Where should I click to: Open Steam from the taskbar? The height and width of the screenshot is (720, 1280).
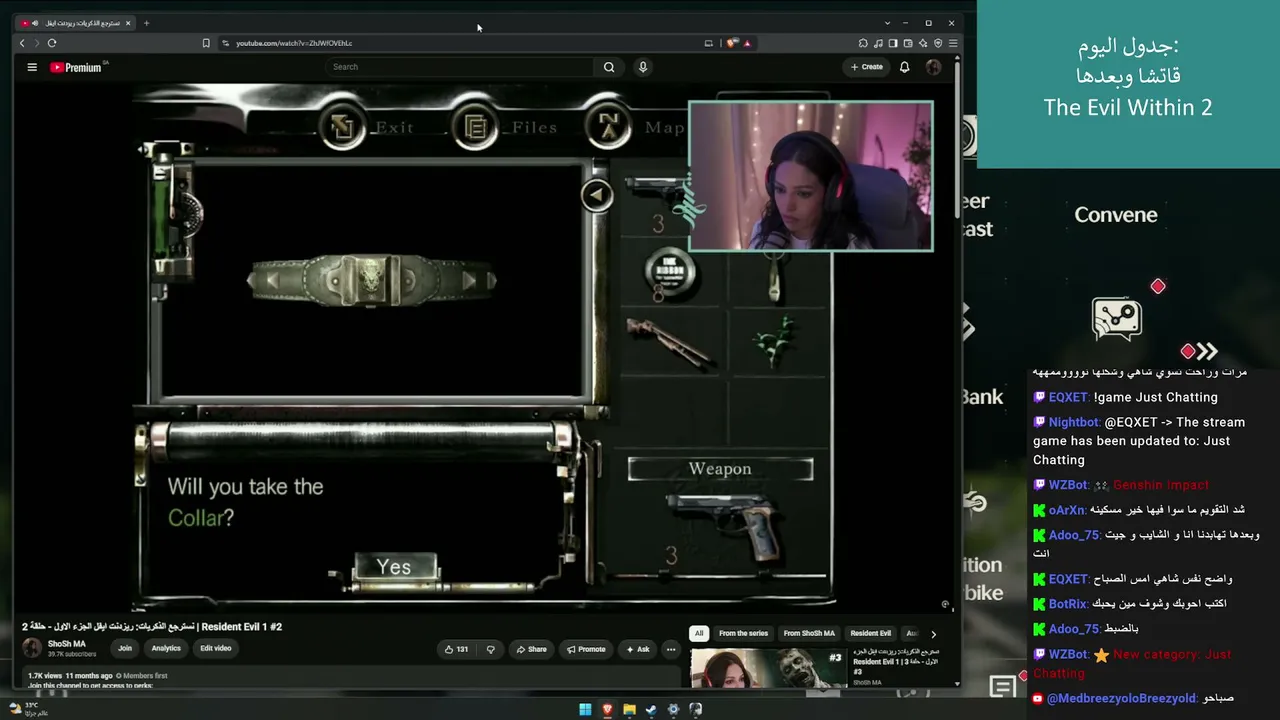pyautogui.click(x=651, y=710)
